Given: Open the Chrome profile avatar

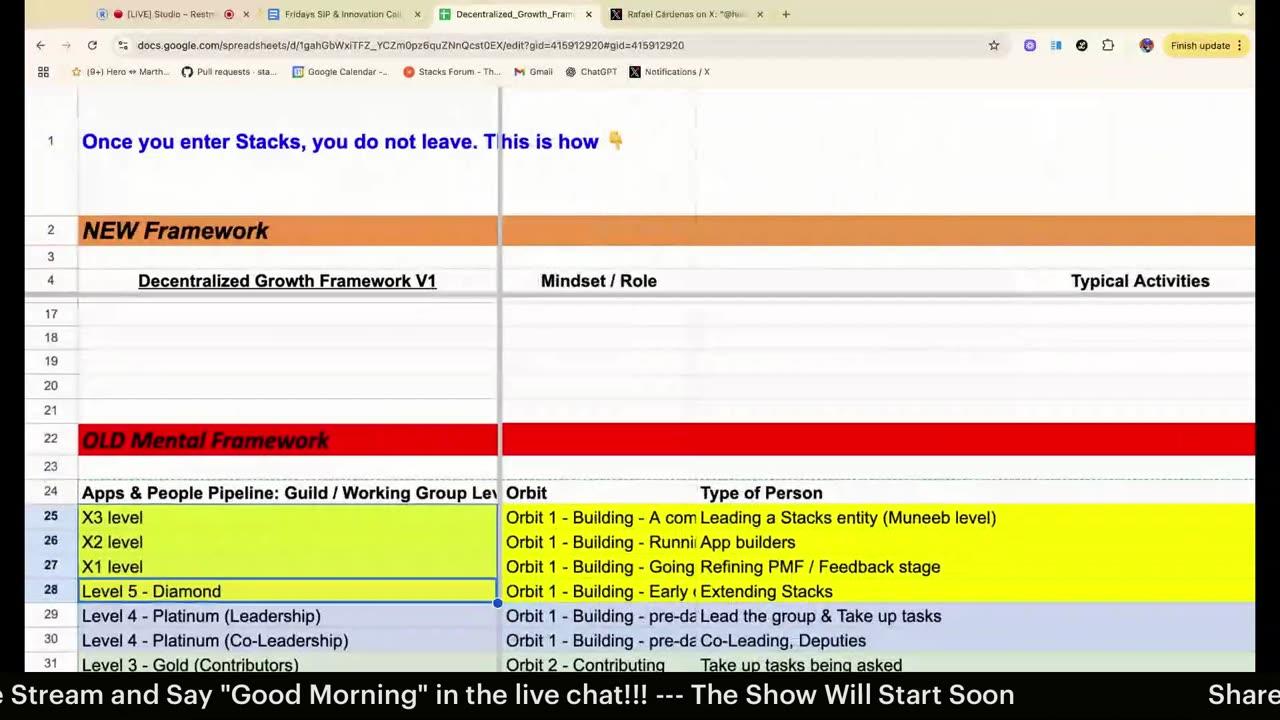Looking at the screenshot, I should 1147,45.
